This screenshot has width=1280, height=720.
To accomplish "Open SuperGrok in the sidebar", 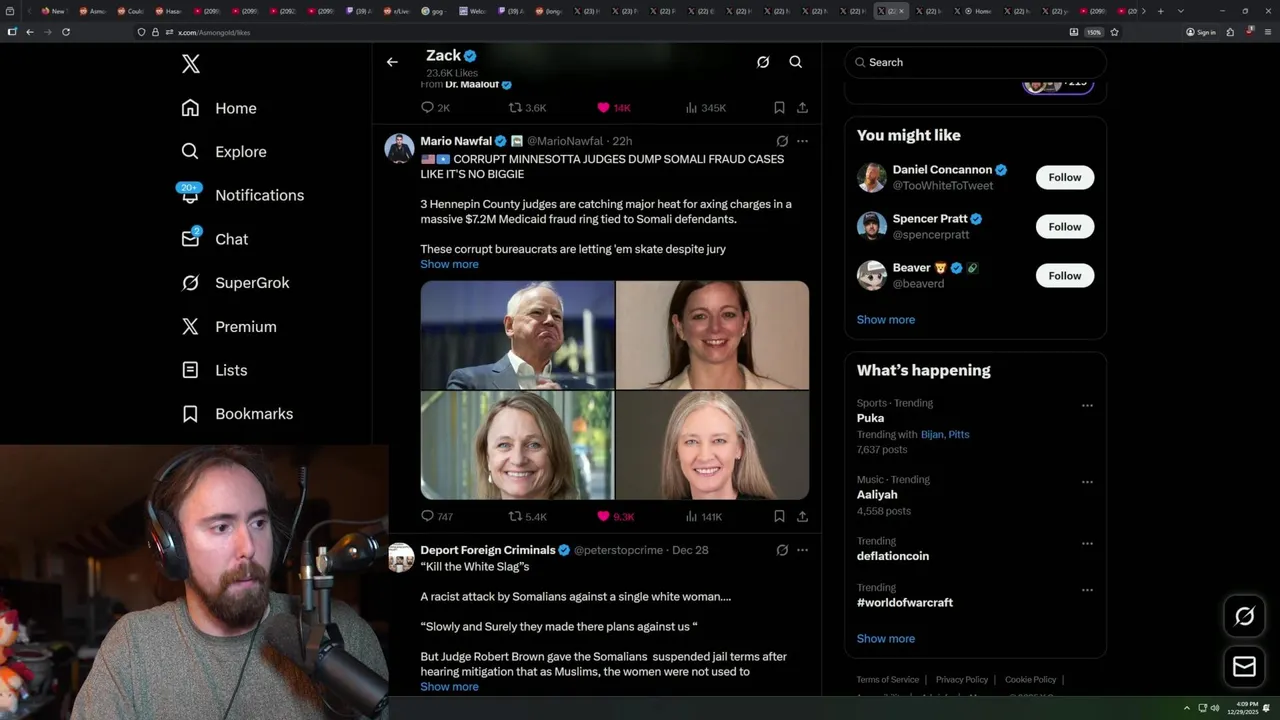I will 235,283.
